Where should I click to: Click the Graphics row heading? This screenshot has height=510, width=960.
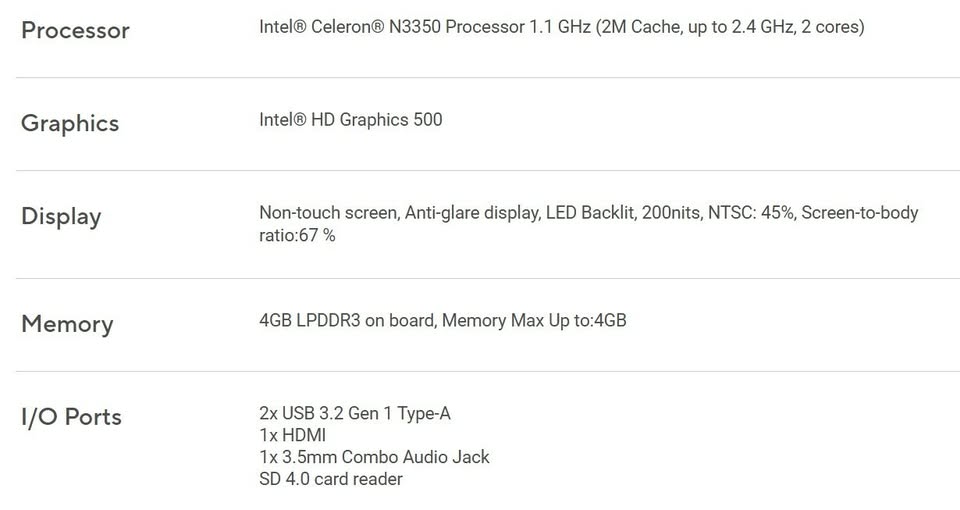[70, 123]
